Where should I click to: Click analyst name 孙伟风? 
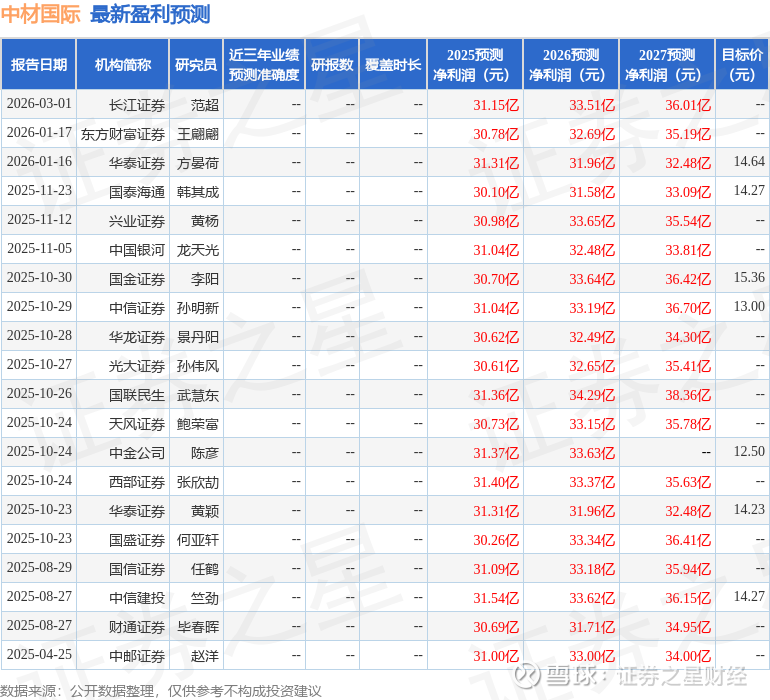coord(198,366)
